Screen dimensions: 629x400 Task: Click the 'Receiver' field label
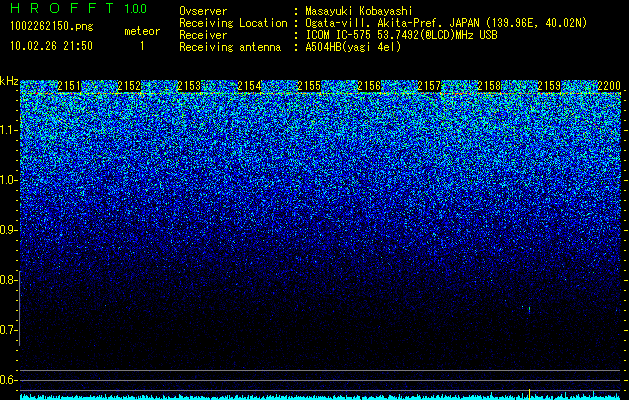[203, 35]
